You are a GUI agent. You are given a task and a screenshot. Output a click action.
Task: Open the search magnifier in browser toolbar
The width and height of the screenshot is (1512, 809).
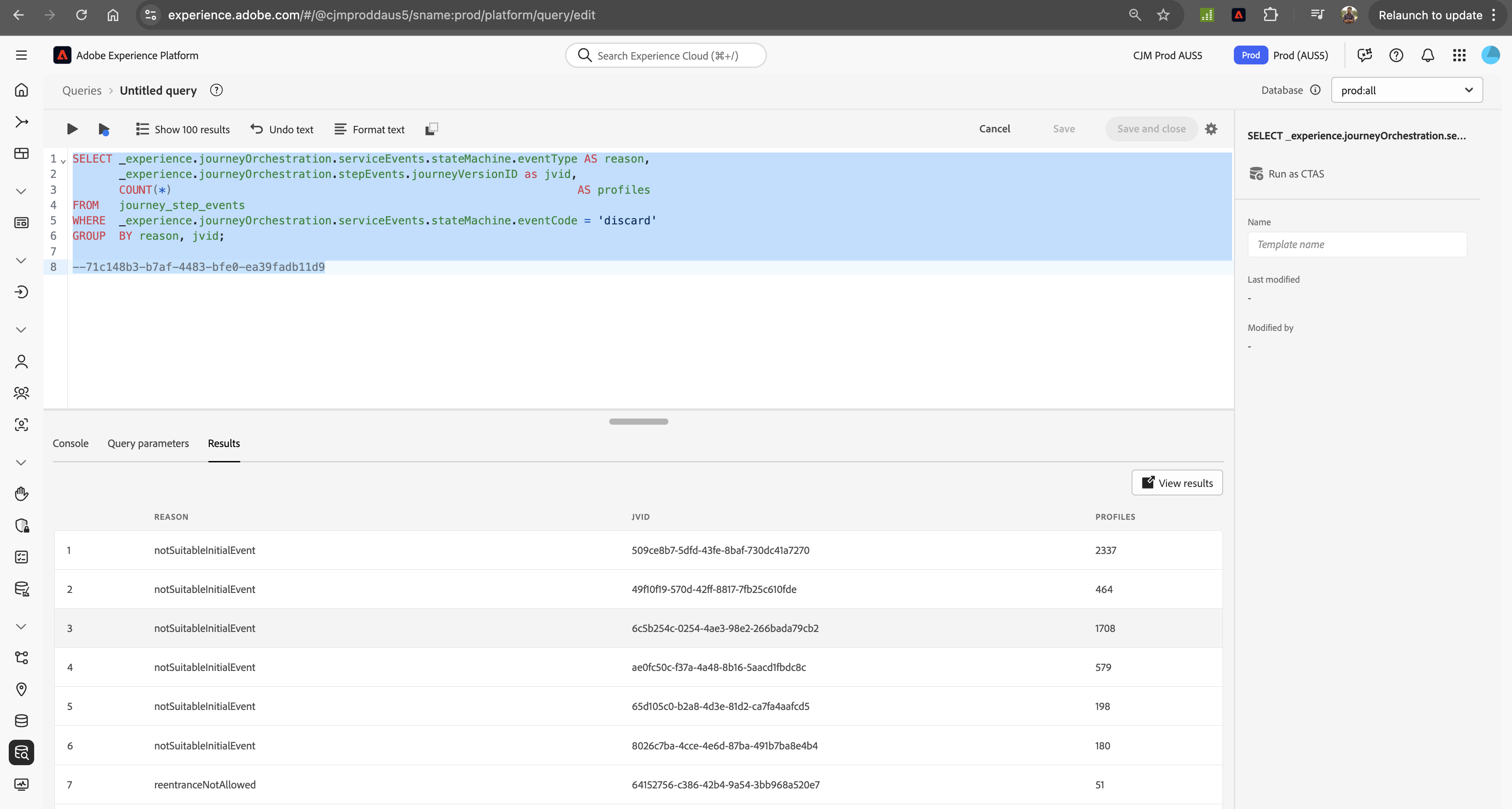(x=1134, y=15)
